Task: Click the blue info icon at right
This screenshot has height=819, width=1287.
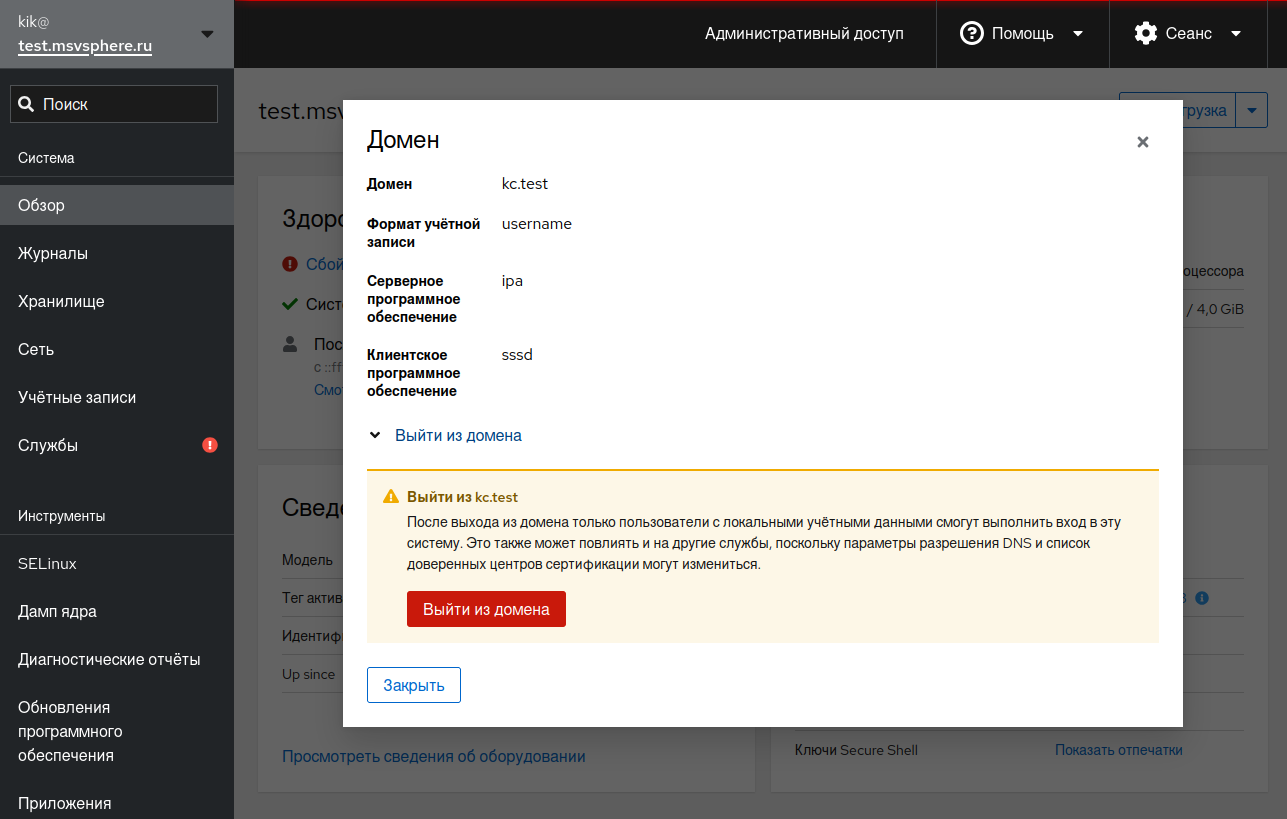Action: coord(1202,598)
